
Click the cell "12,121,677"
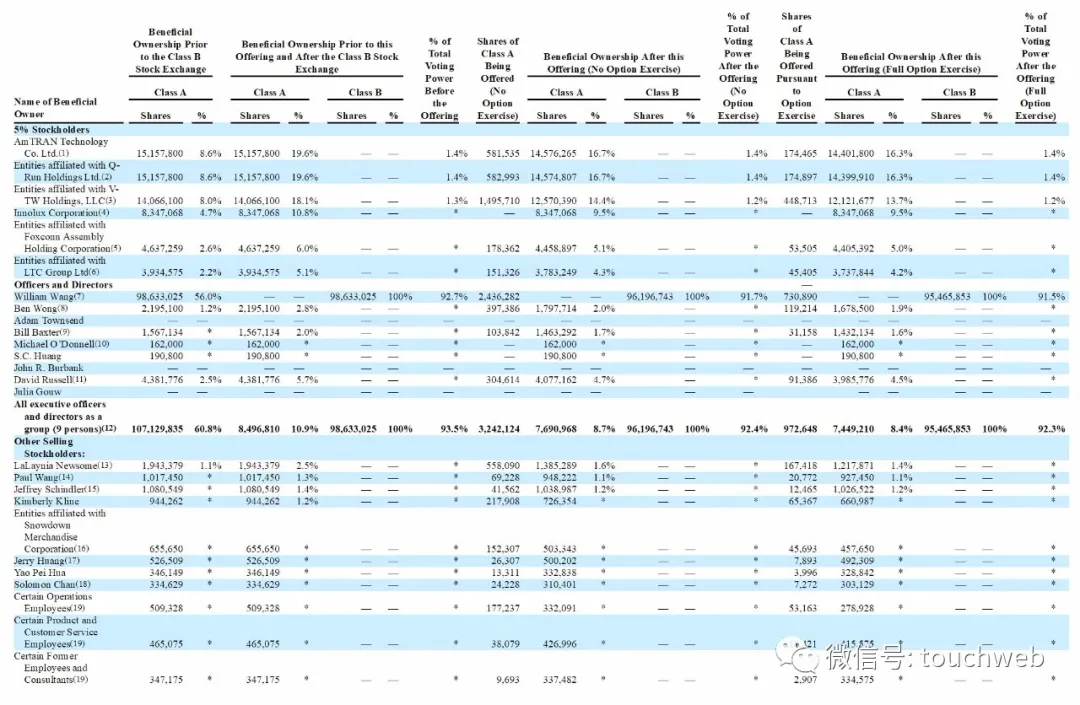pyautogui.click(x=851, y=201)
